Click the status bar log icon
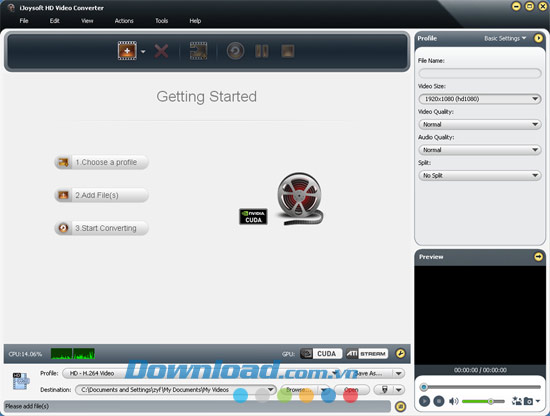Image resolution: width=550 pixels, height=416 pixels. 400,406
